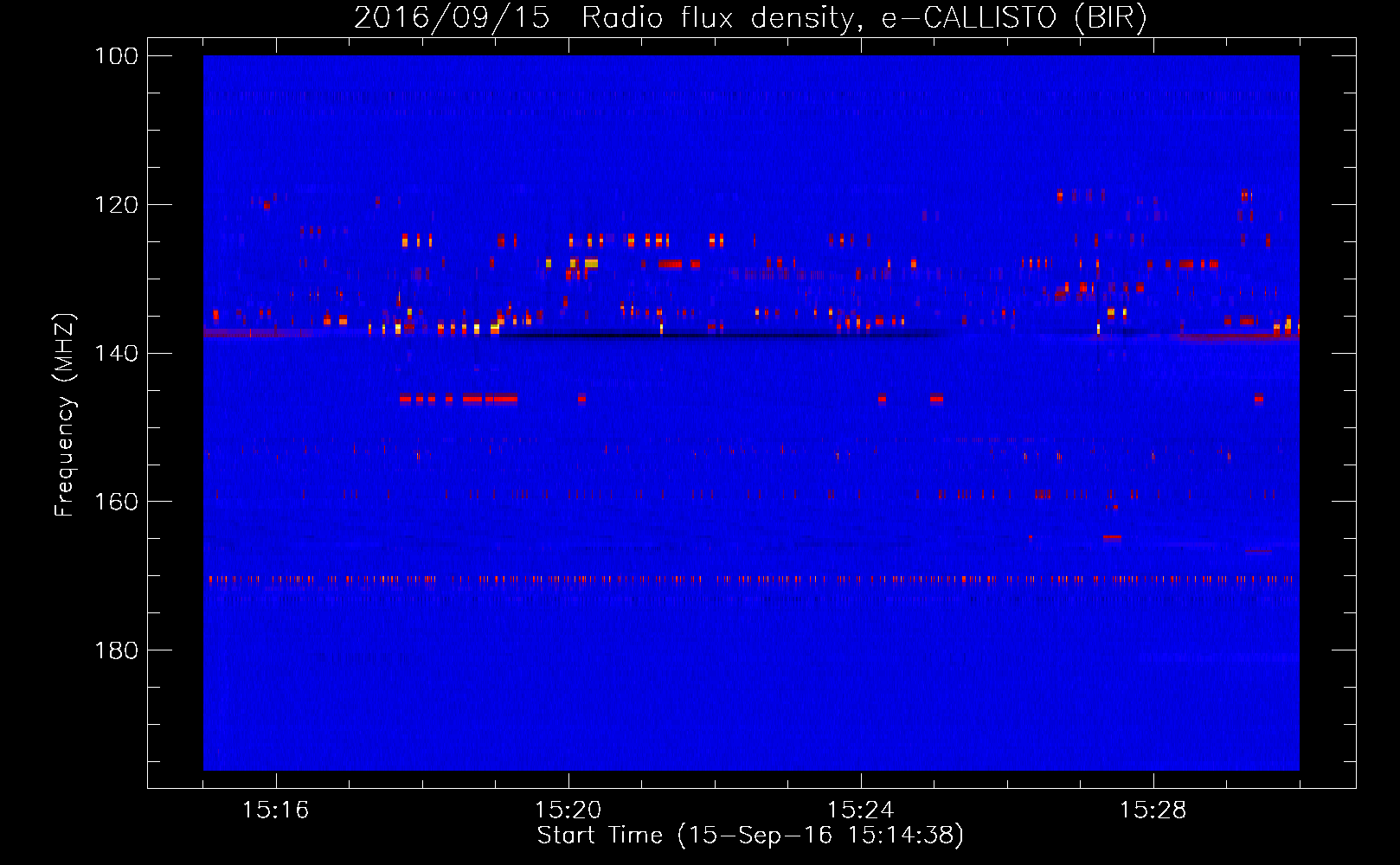
Task: Click the 15:24 time tick label
Action: (861, 811)
